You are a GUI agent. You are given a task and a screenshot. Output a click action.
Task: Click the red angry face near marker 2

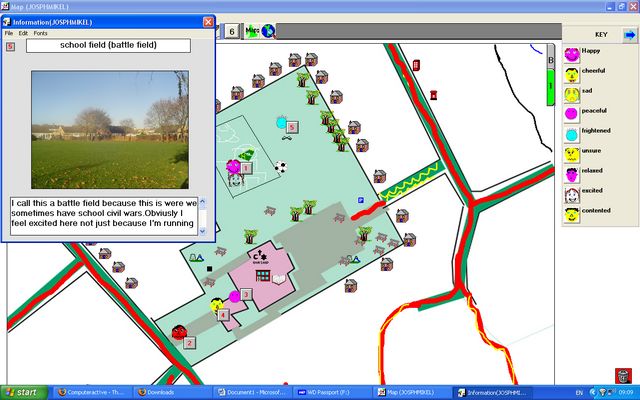click(x=179, y=332)
